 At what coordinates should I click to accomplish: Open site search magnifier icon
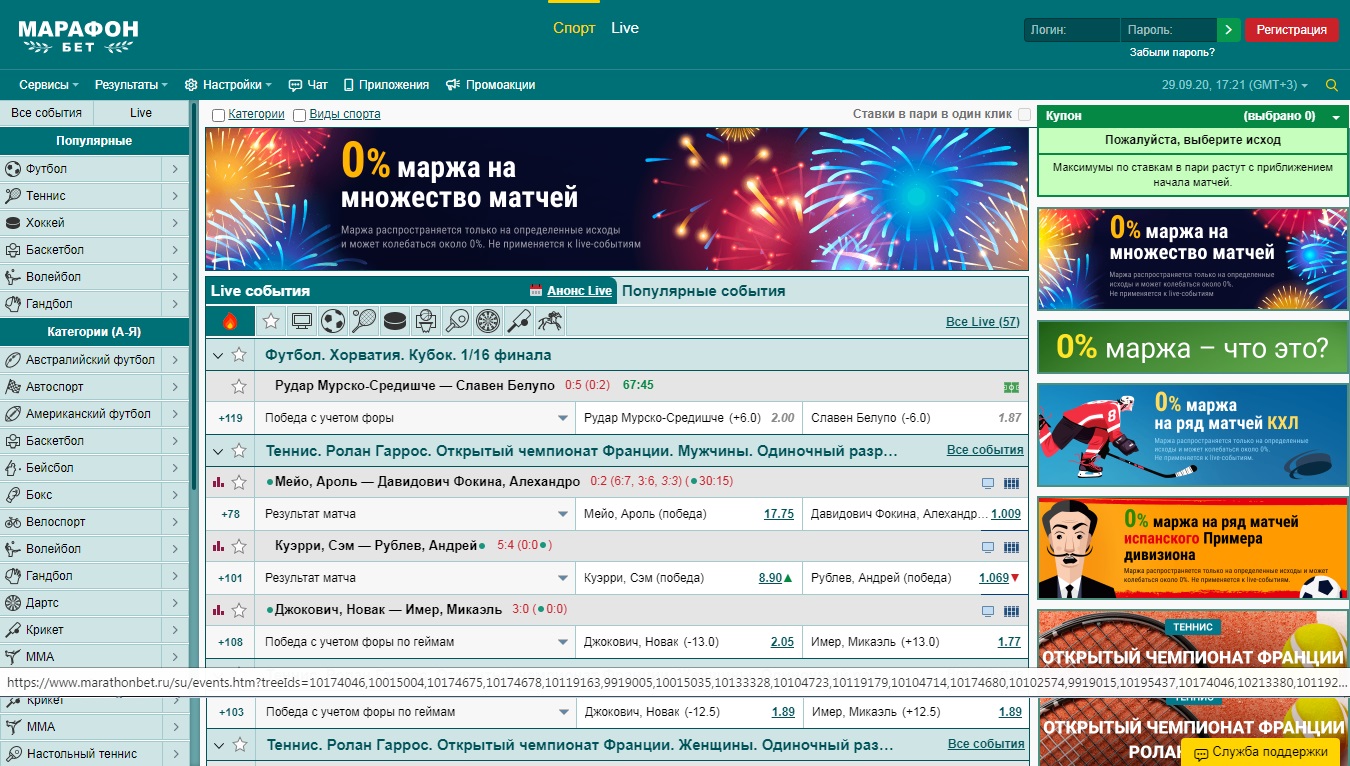tap(1332, 85)
